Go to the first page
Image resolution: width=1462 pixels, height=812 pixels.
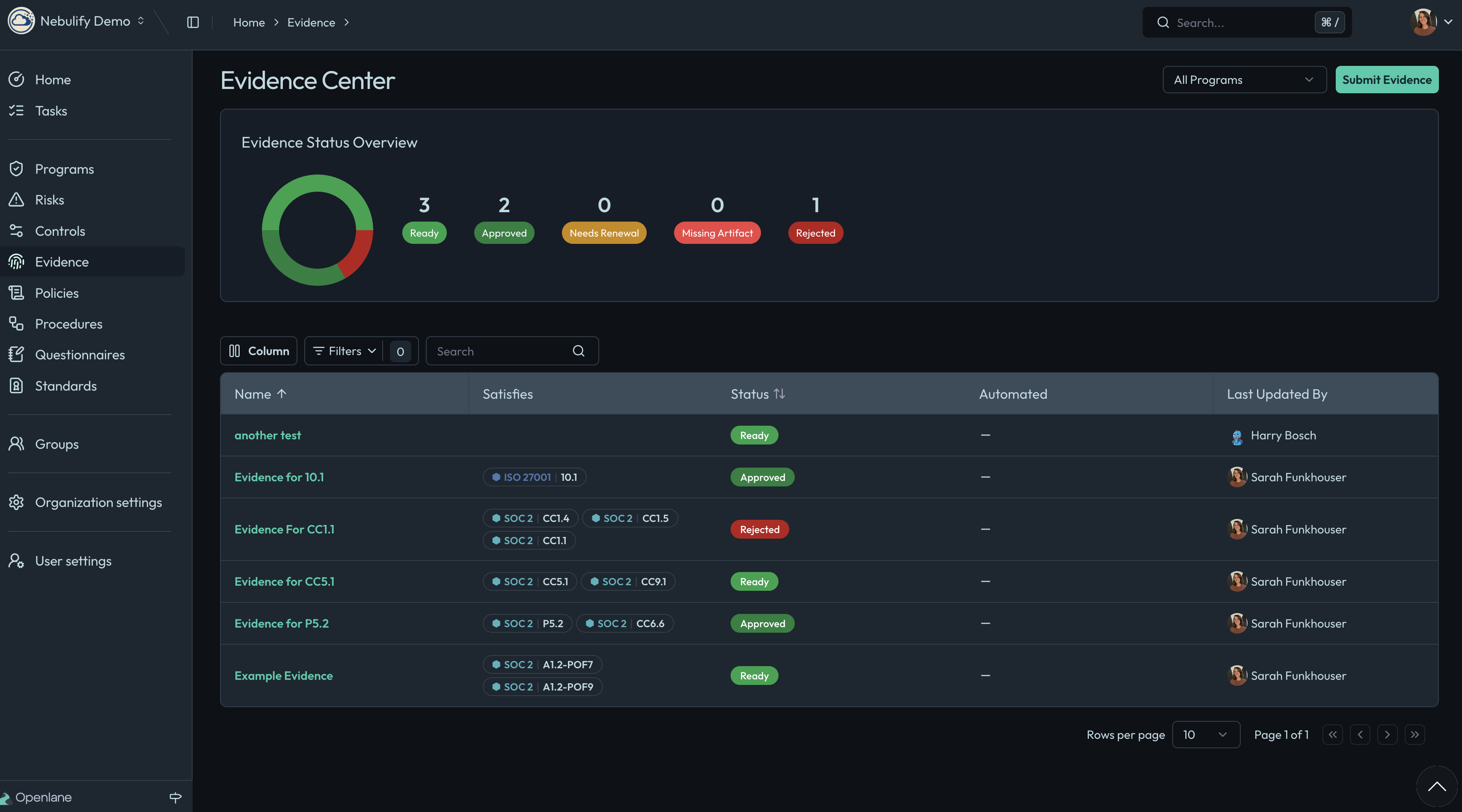coord(1333,735)
